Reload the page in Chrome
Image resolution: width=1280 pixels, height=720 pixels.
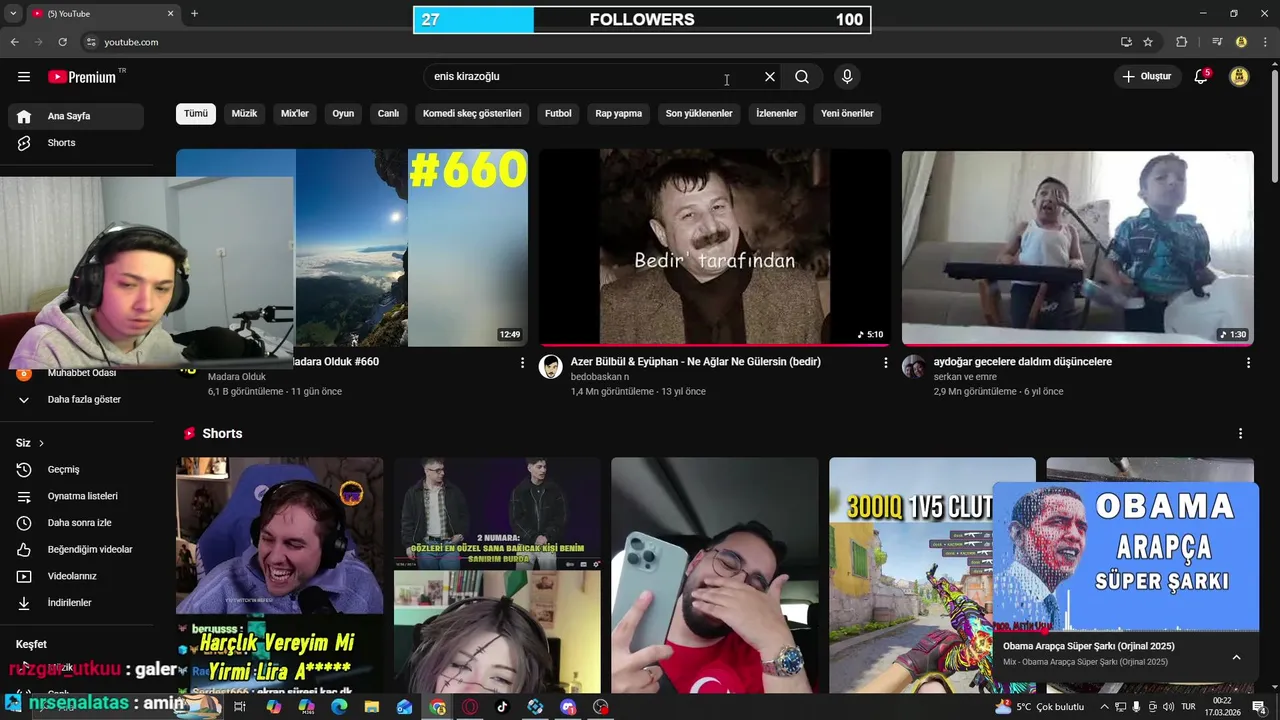click(x=62, y=42)
